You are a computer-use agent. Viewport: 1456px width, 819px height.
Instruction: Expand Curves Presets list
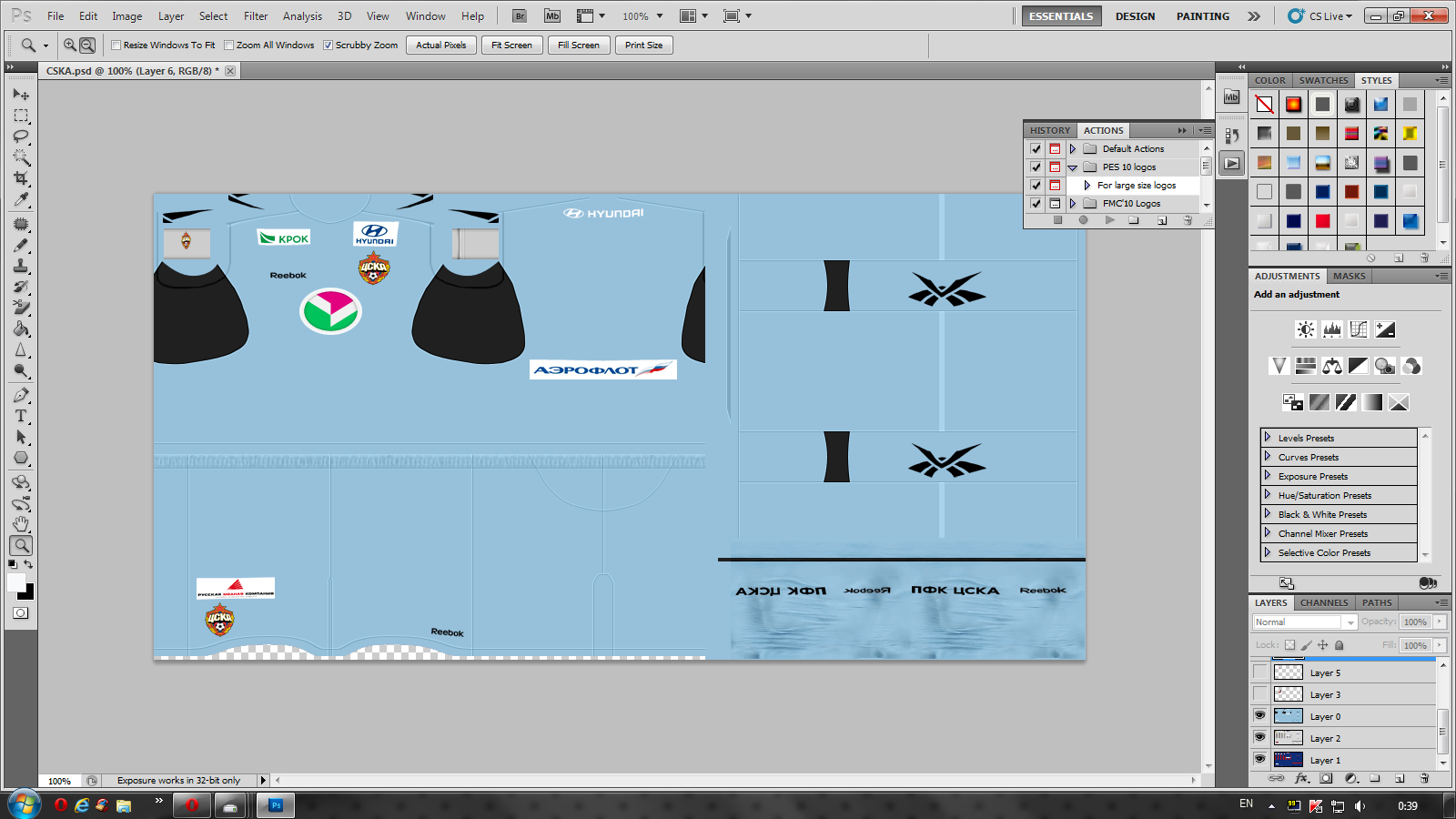pos(1268,457)
